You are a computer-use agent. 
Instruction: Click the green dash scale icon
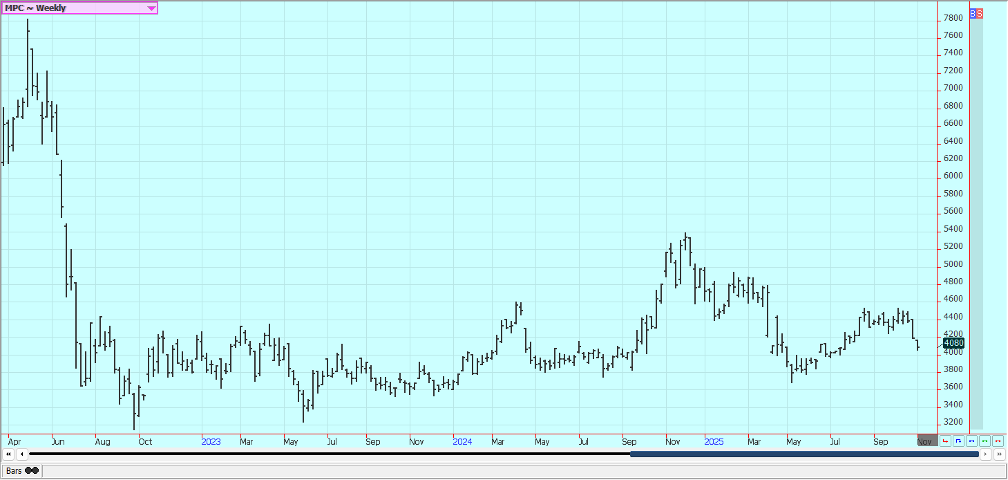coord(984,440)
